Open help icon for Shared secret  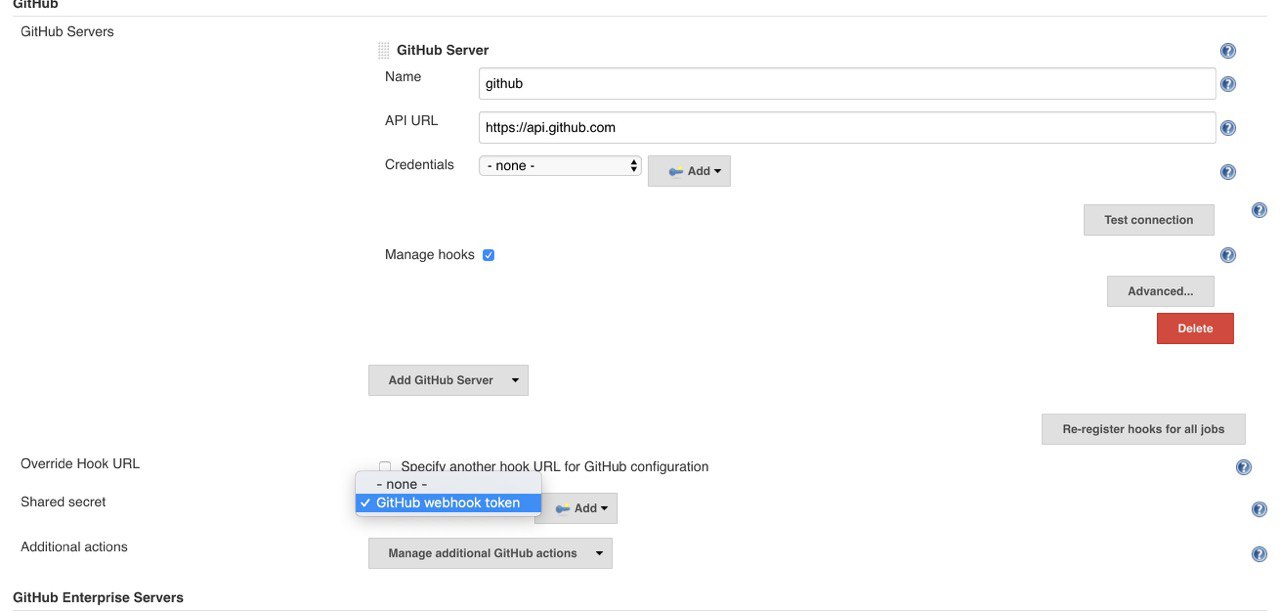[1259, 509]
